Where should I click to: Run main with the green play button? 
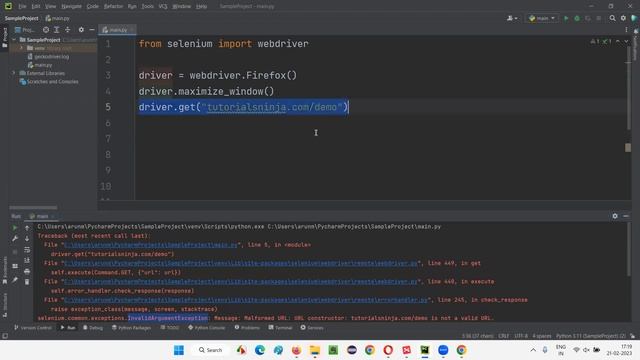click(x=566, y=18)
